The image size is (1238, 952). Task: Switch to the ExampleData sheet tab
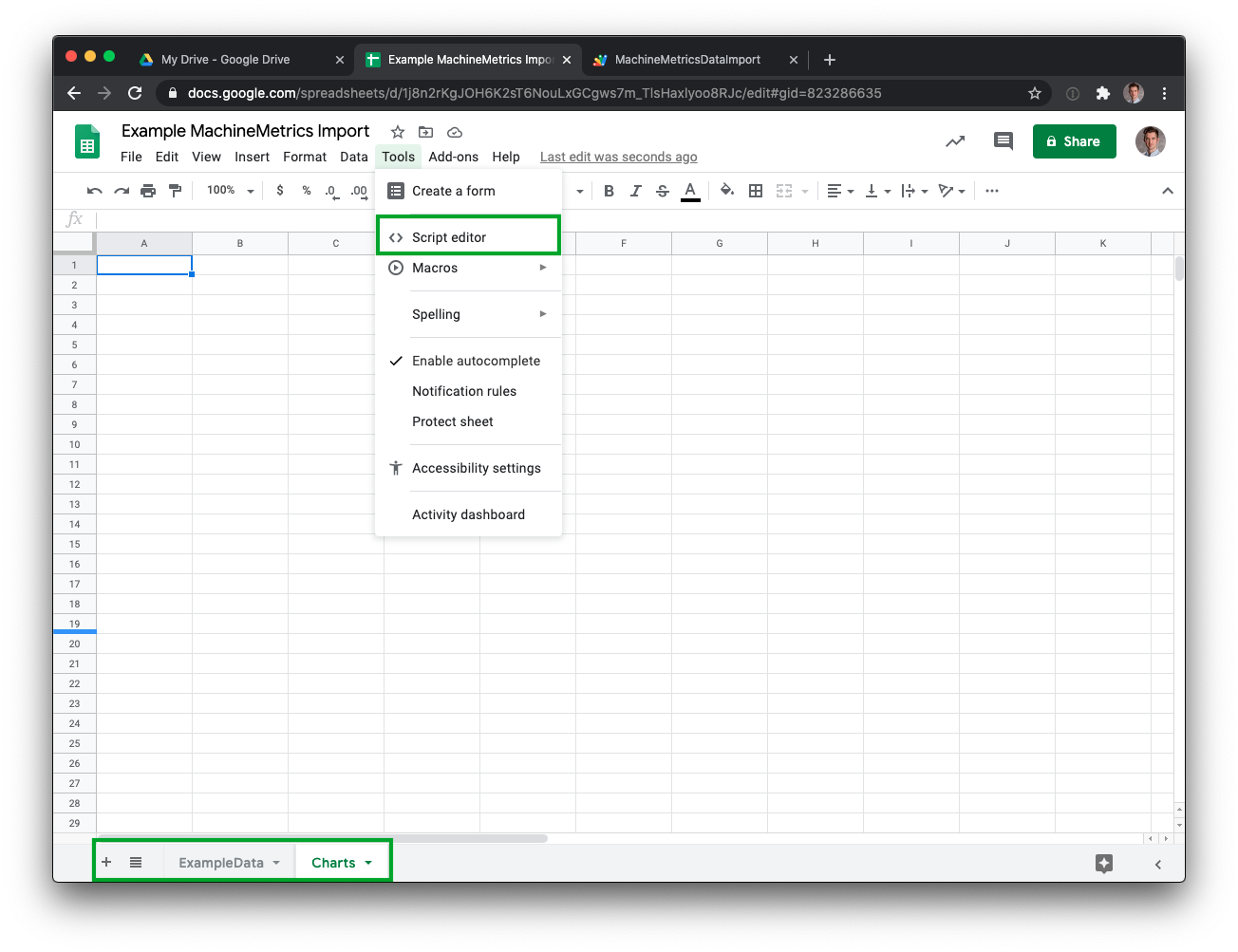pyautogui.click(x=221, y=863)
